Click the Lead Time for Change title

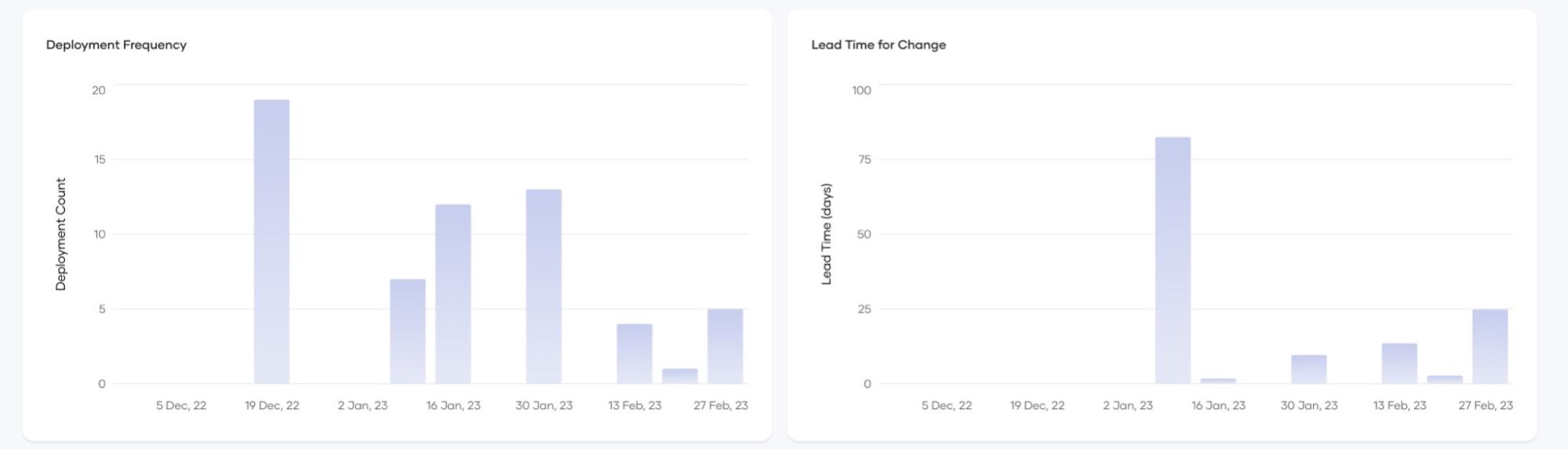(x=879, y=45)
